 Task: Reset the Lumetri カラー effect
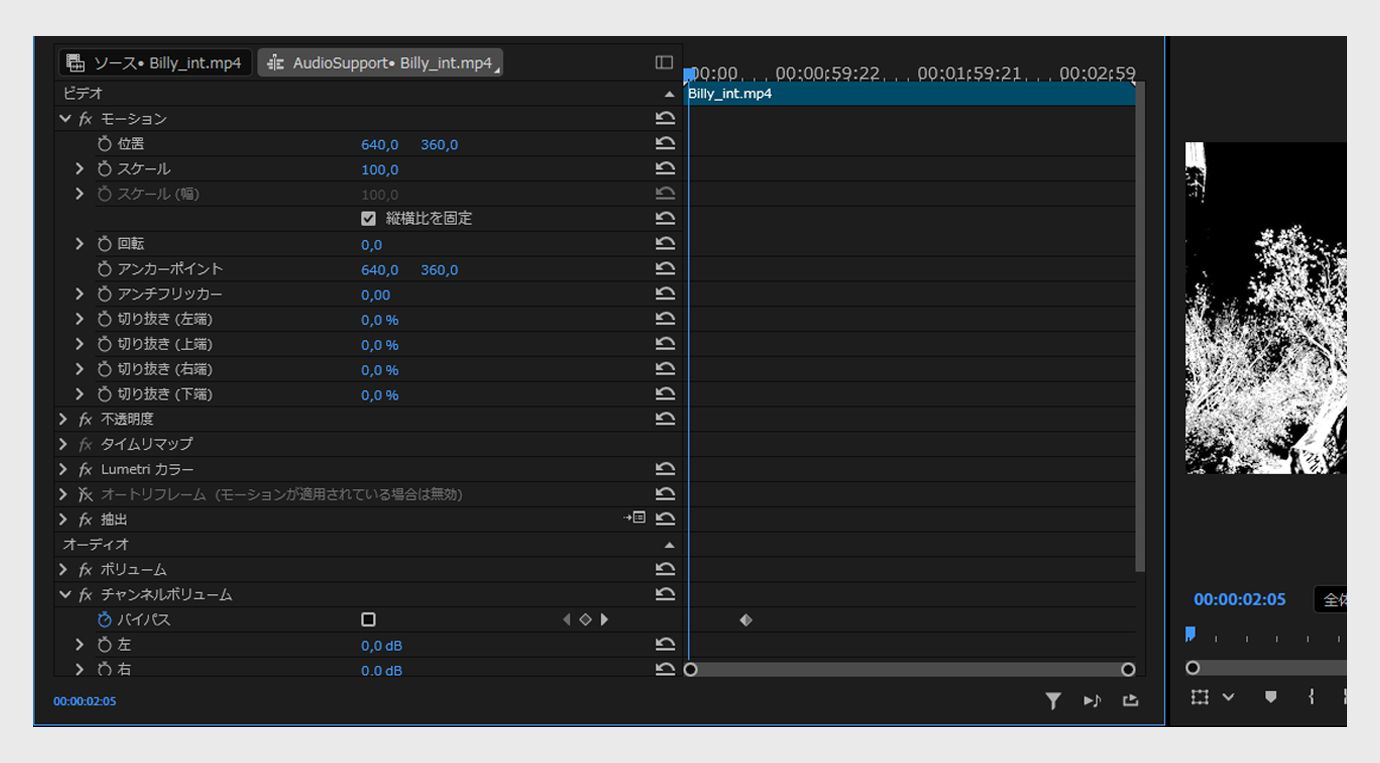coord(665,469)
